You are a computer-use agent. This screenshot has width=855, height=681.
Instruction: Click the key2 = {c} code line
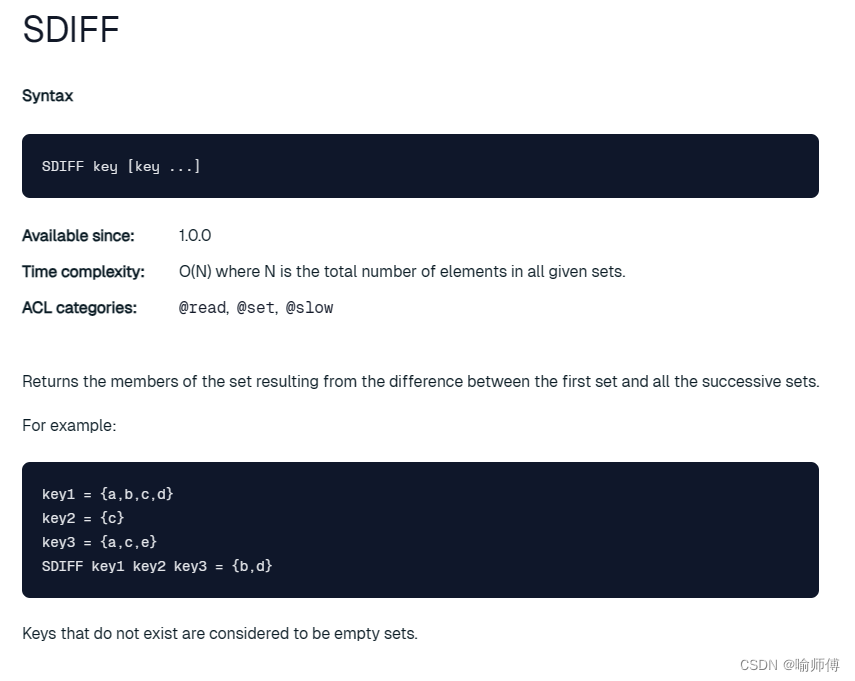coord(83,518)
